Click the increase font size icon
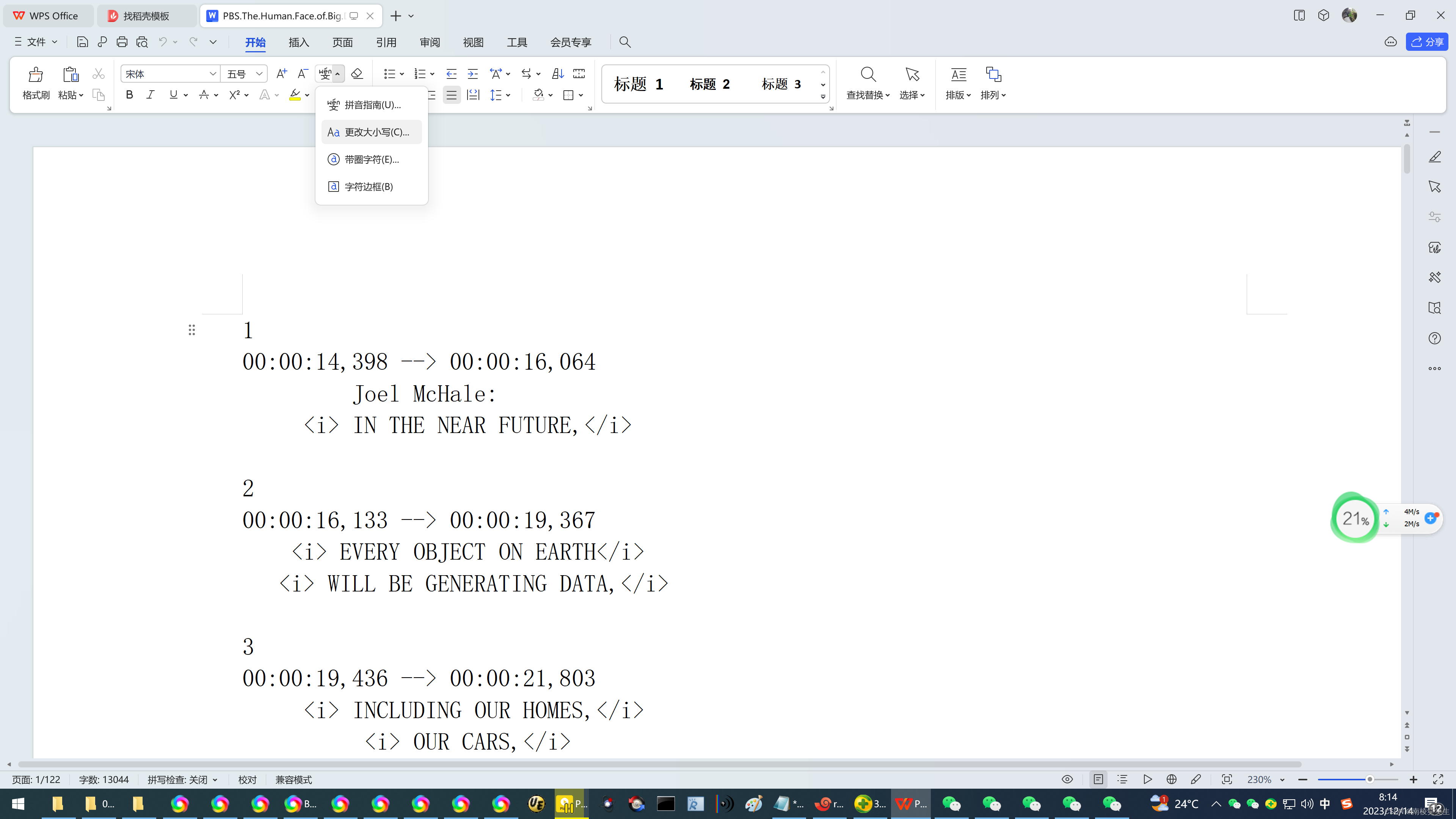1456x819 pixels. pyautogui.click(x=281, y=74)
